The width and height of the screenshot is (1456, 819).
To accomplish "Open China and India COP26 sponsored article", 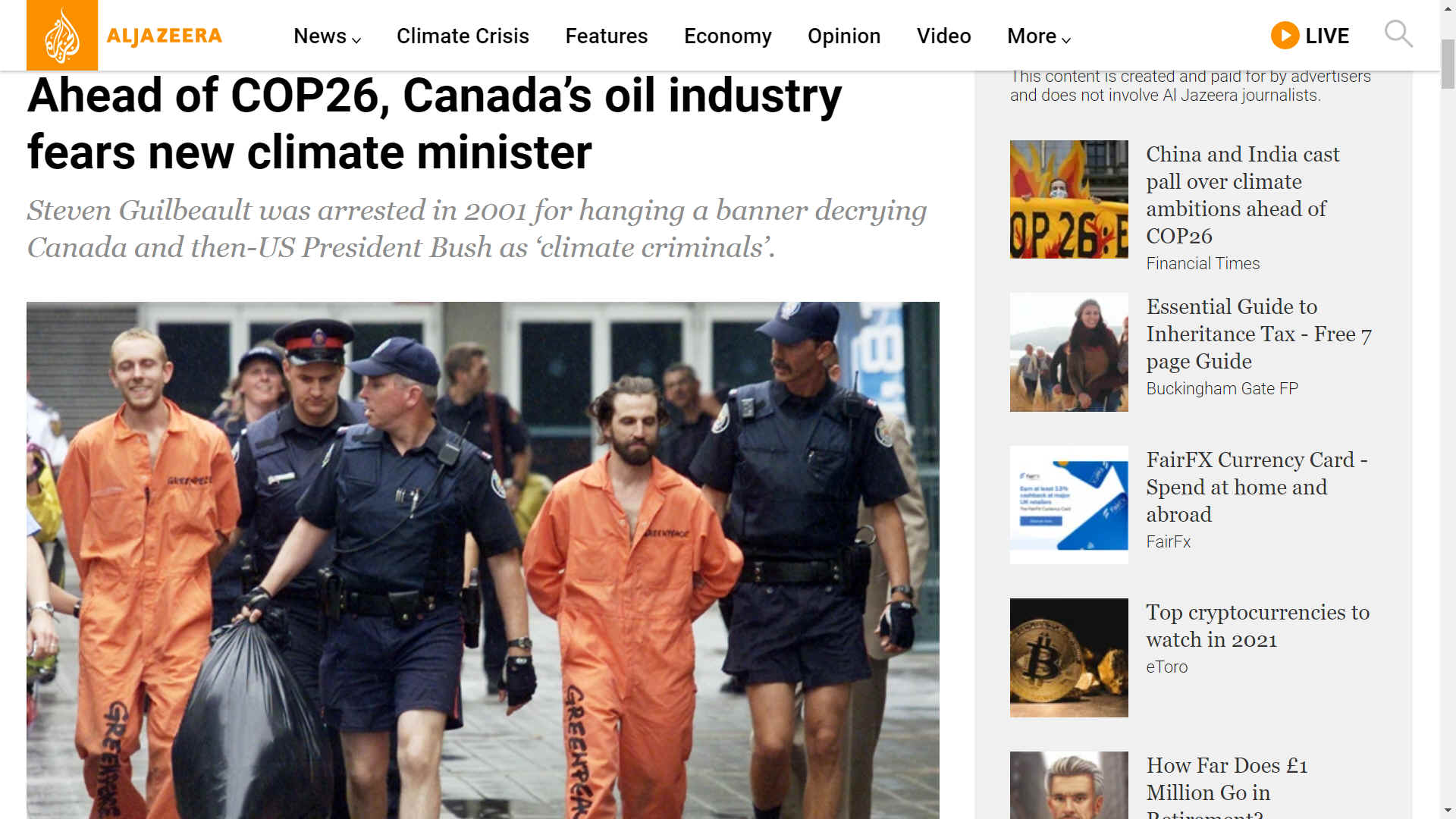I will pyautogui.click(x=1242, y=195).
